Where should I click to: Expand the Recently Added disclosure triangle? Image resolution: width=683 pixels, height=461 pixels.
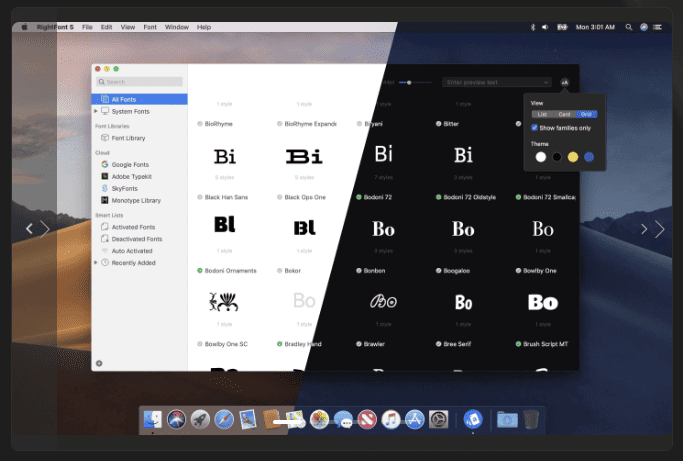pyautogui.click(x=96, y=263)
